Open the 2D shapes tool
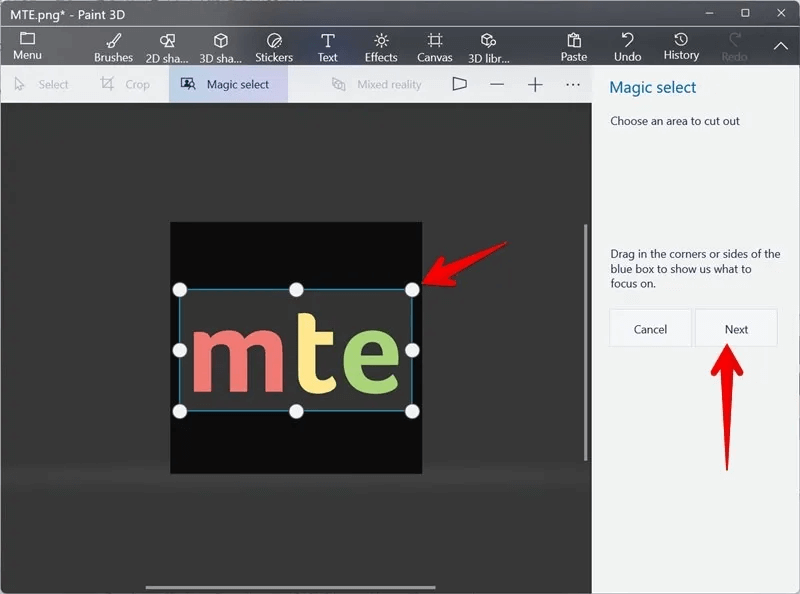 pyautogui.click(x=167, y=46)
